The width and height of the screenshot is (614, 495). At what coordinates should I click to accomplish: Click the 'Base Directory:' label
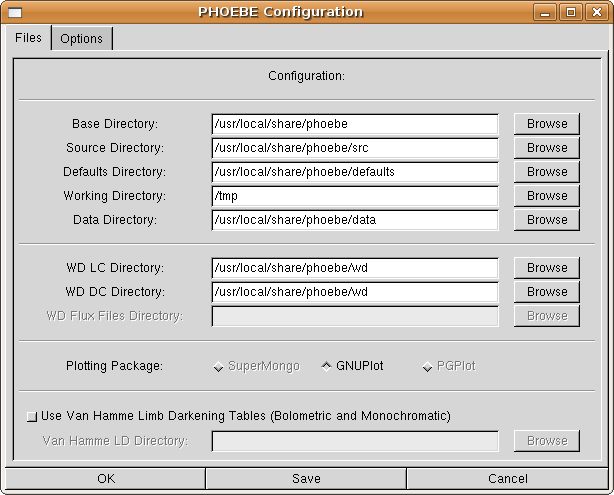[x=115, y=124]
